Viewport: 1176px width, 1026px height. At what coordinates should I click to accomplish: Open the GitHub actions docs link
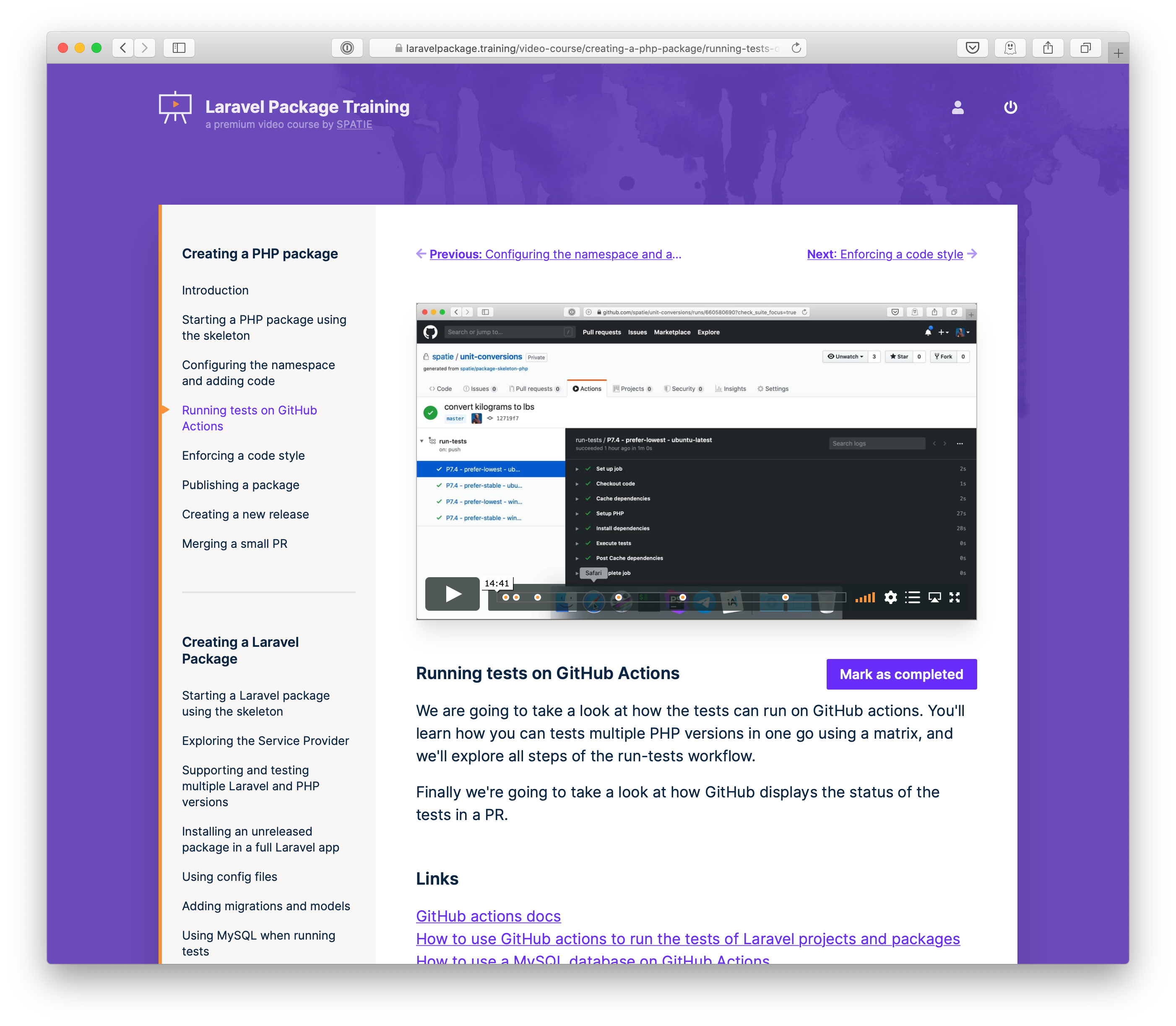pyautogui.click(x=488, y=917)
